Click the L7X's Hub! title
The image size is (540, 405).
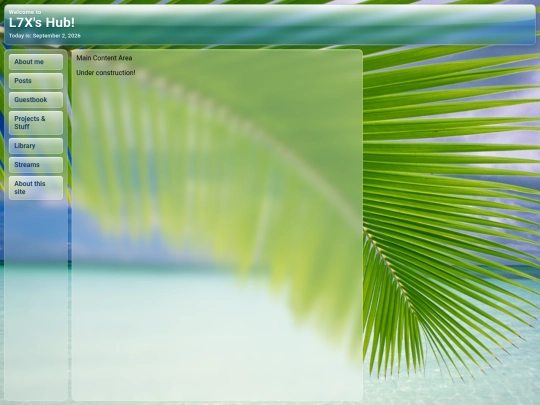(42, 23)
